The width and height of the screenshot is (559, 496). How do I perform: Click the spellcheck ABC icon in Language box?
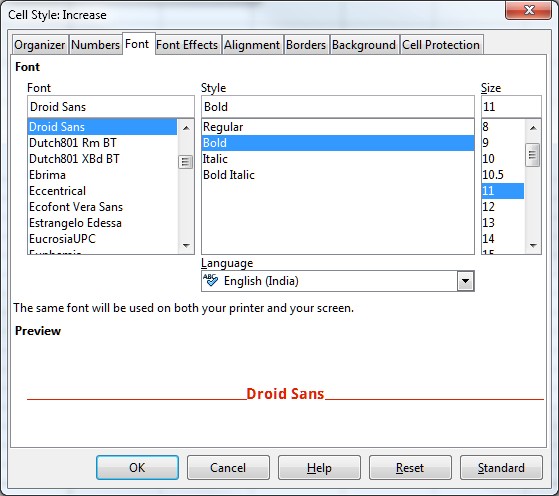[210, 280]
